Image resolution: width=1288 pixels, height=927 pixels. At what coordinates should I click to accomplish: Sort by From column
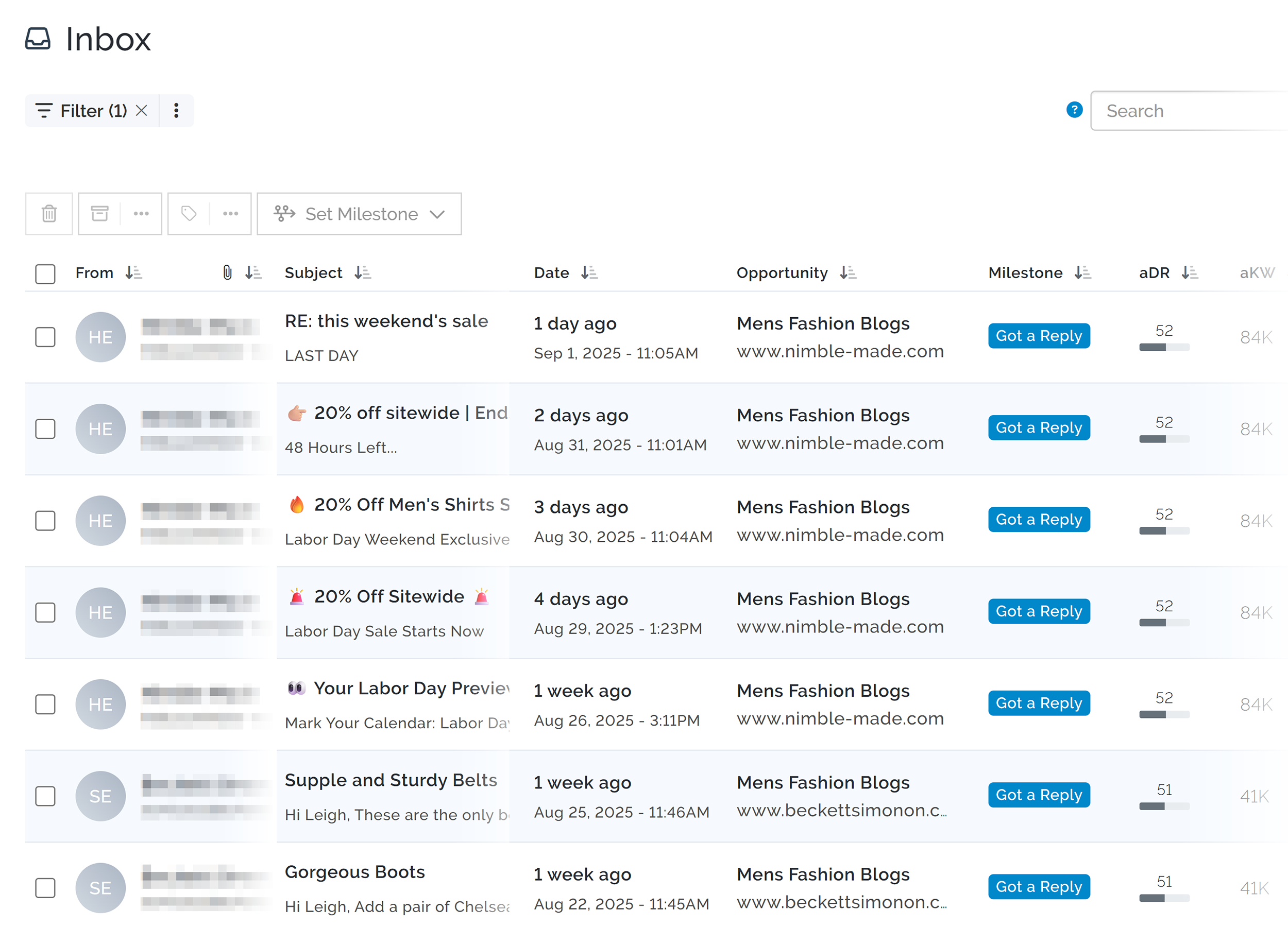[134, 273]
